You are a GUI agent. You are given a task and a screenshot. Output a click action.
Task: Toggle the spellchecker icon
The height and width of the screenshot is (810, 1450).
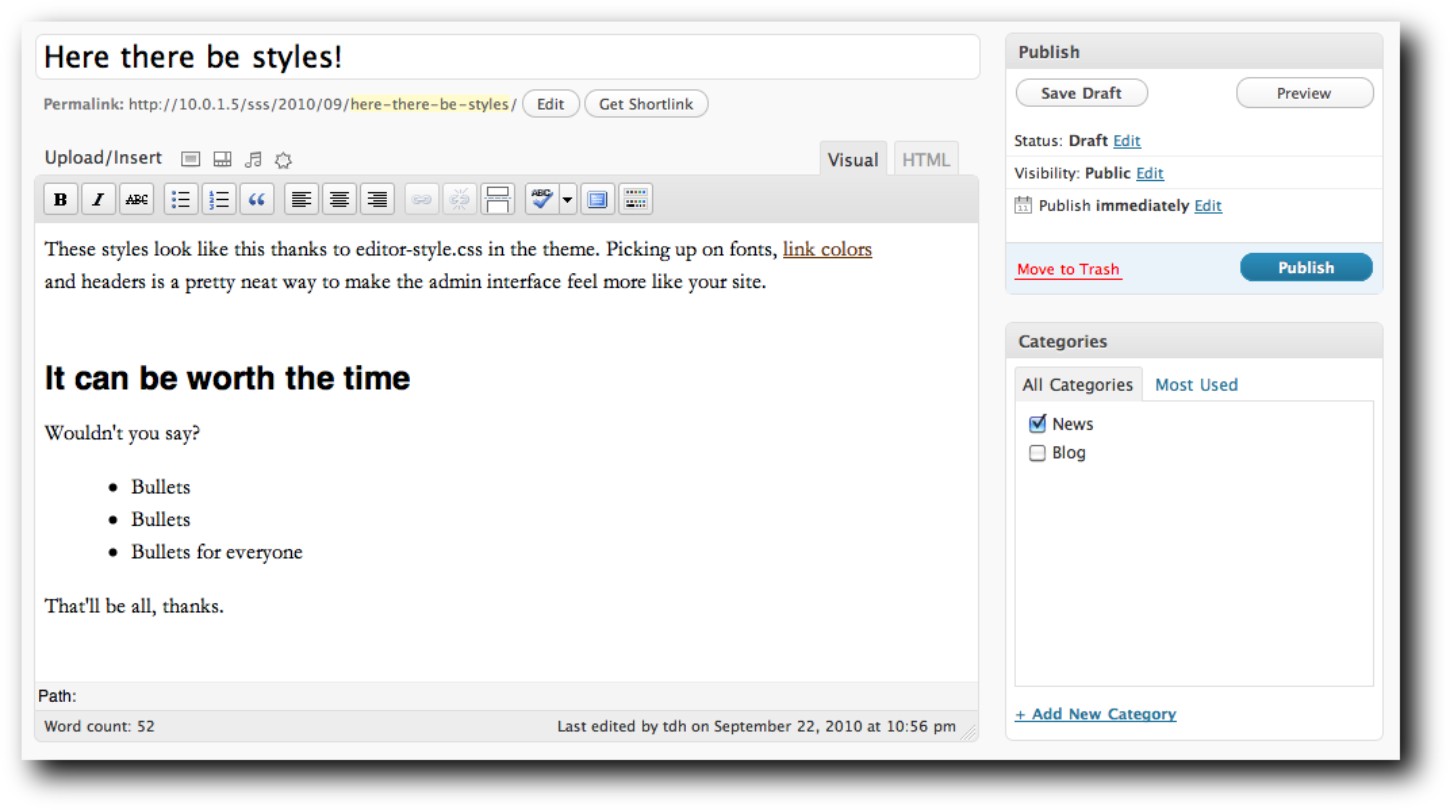(x=542, y=199)
